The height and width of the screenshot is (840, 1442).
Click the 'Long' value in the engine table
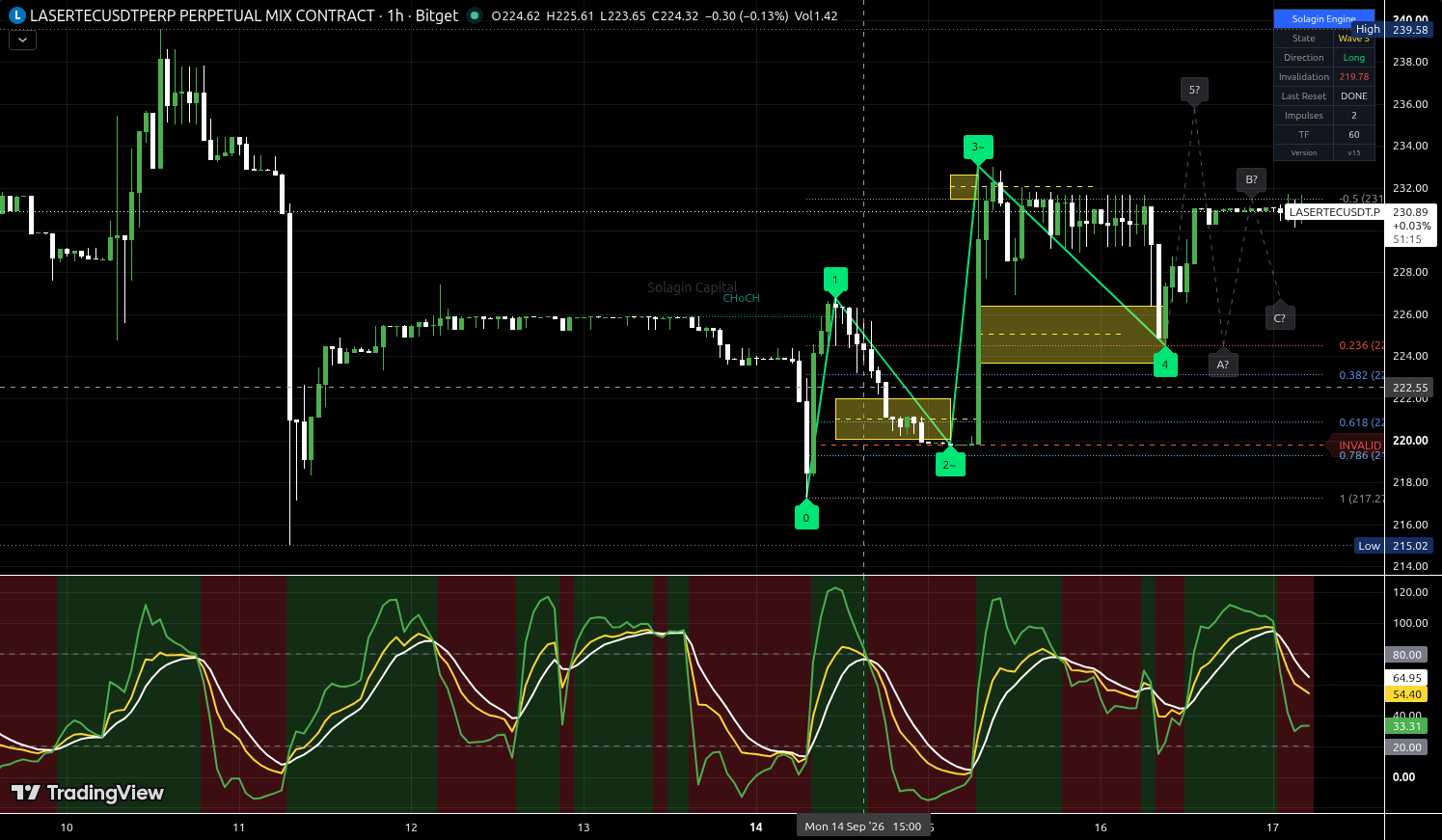[x=1353, y=58]
